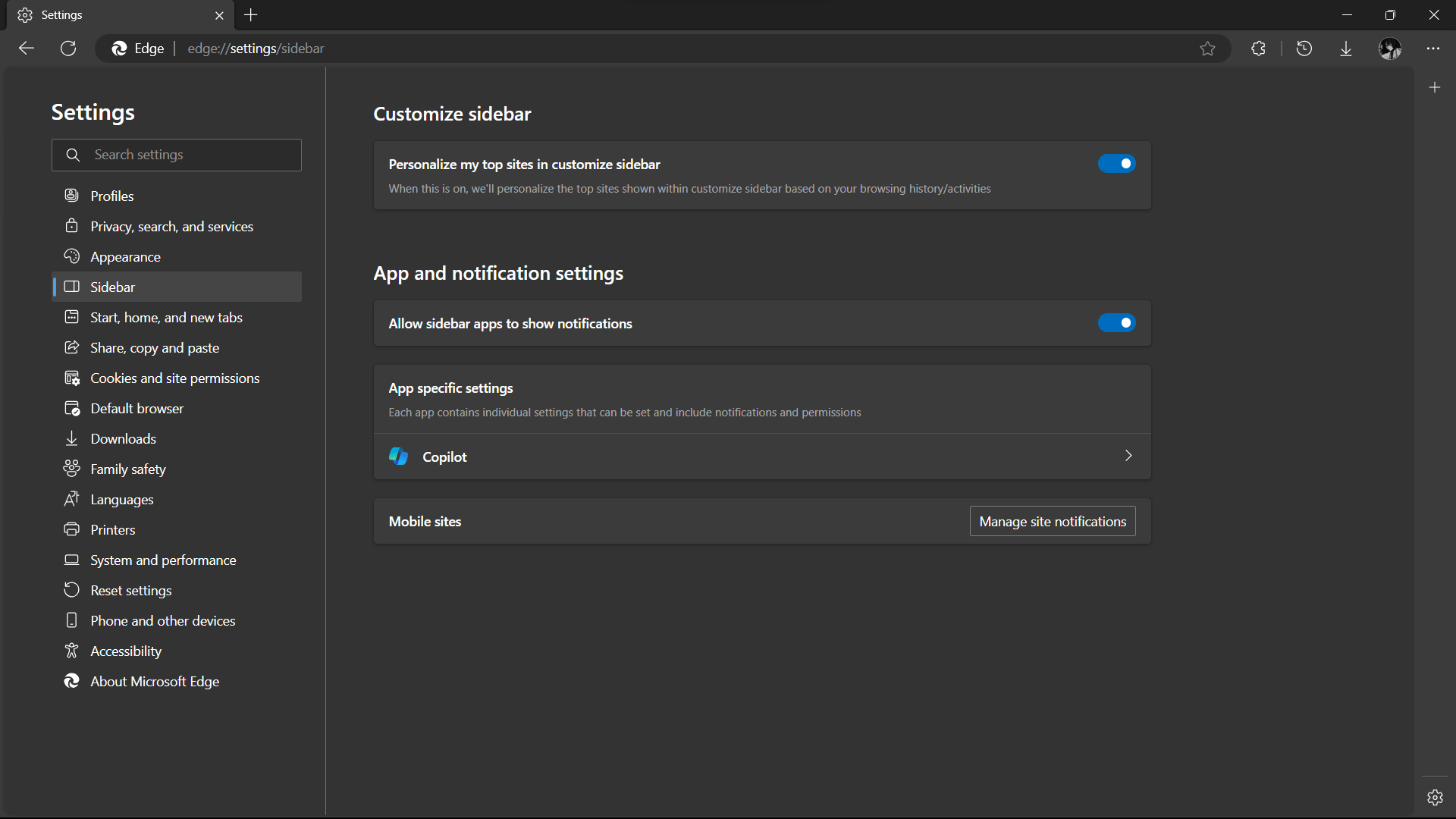The height and width of the screenshot is (819, 1456).
Task: Open the Downloads toolbar icon
Action: pos(1346,49)
